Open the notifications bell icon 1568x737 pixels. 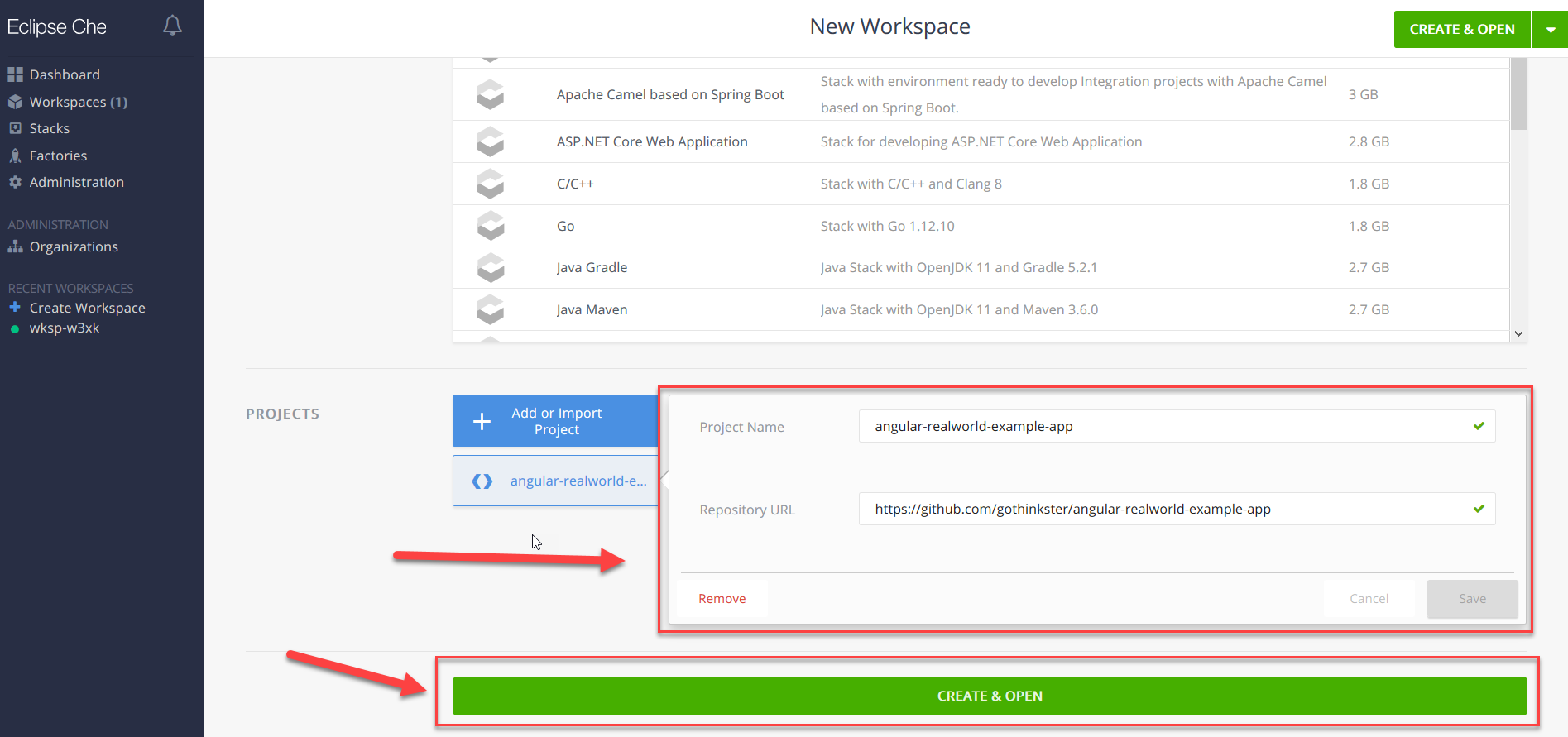pyautogui.click(x=172, y=26)
